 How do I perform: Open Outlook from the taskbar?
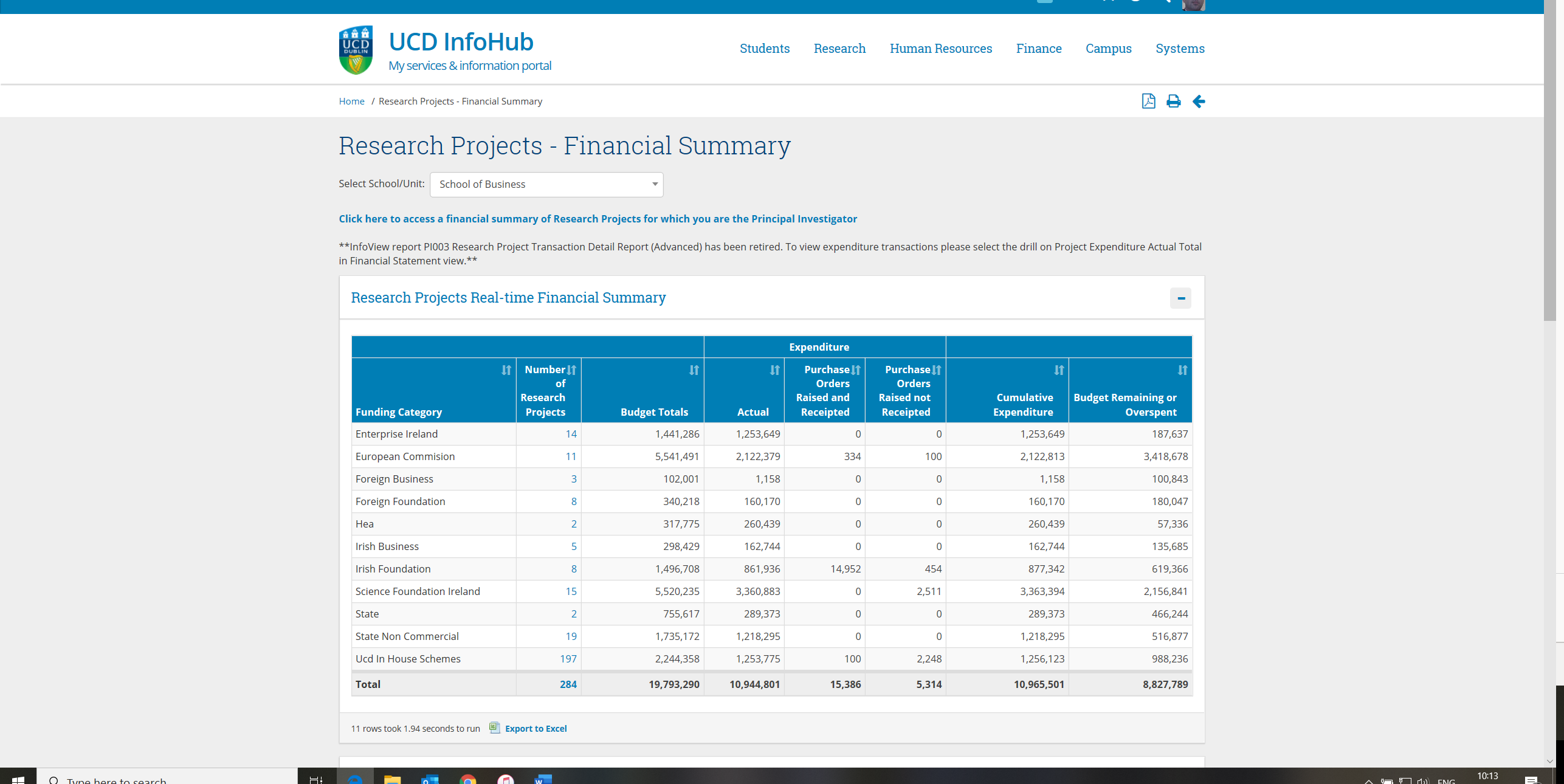click(430, 779)
